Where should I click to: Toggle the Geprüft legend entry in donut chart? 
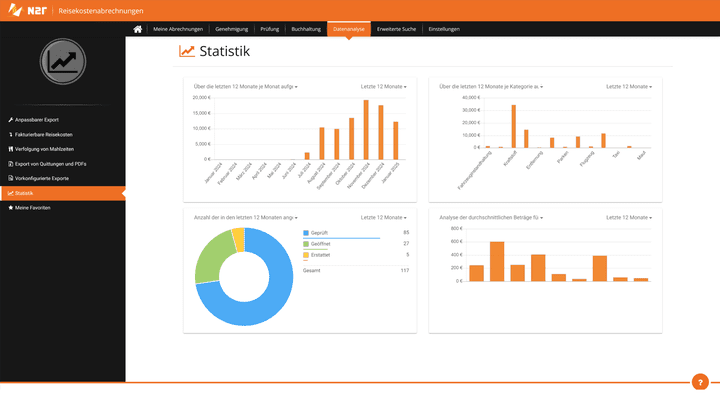(320, 232)
